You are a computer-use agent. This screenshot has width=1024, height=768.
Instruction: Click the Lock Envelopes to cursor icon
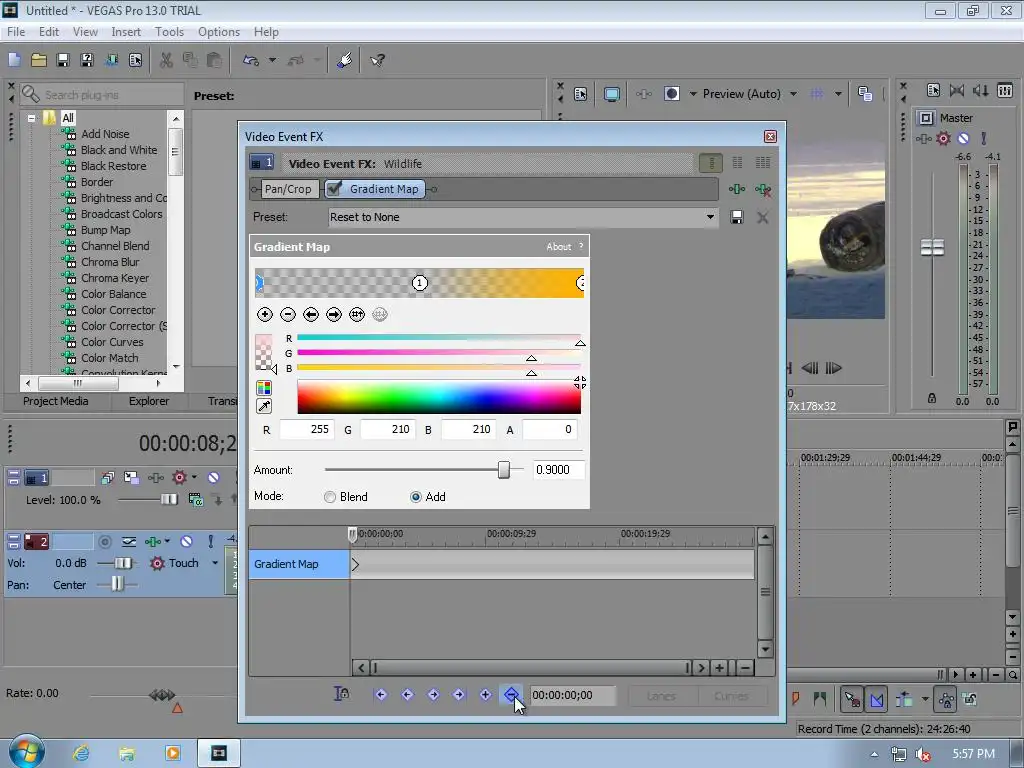(341, 694)
